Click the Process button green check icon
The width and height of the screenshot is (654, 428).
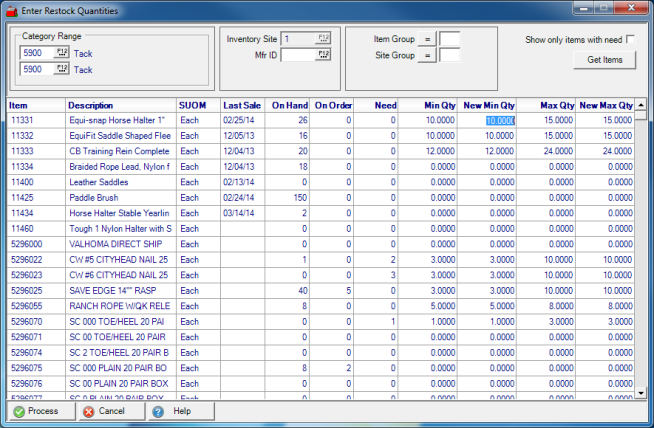tap(19, 411)
